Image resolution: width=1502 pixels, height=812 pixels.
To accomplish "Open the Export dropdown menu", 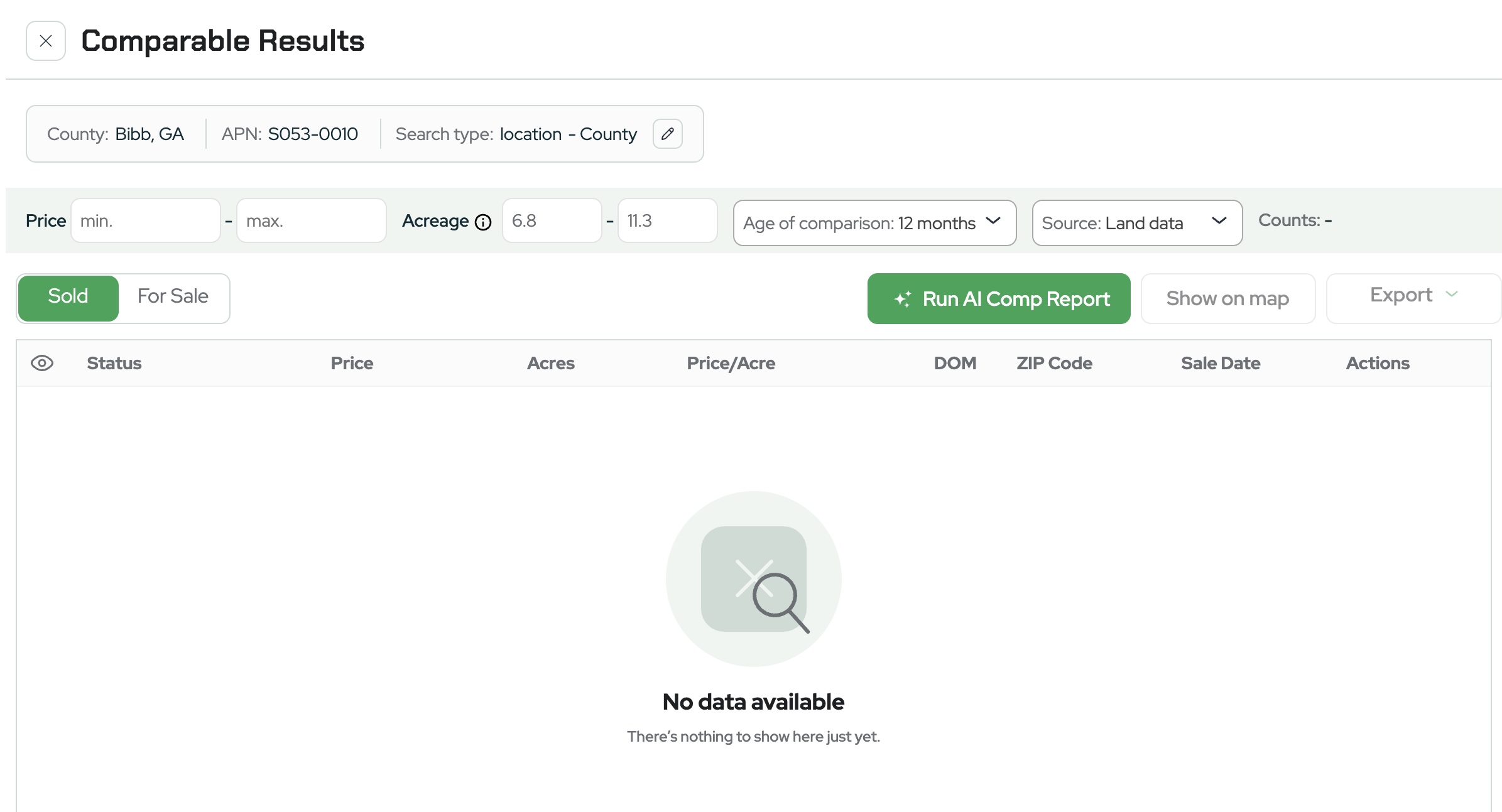I will (1413, 295).
